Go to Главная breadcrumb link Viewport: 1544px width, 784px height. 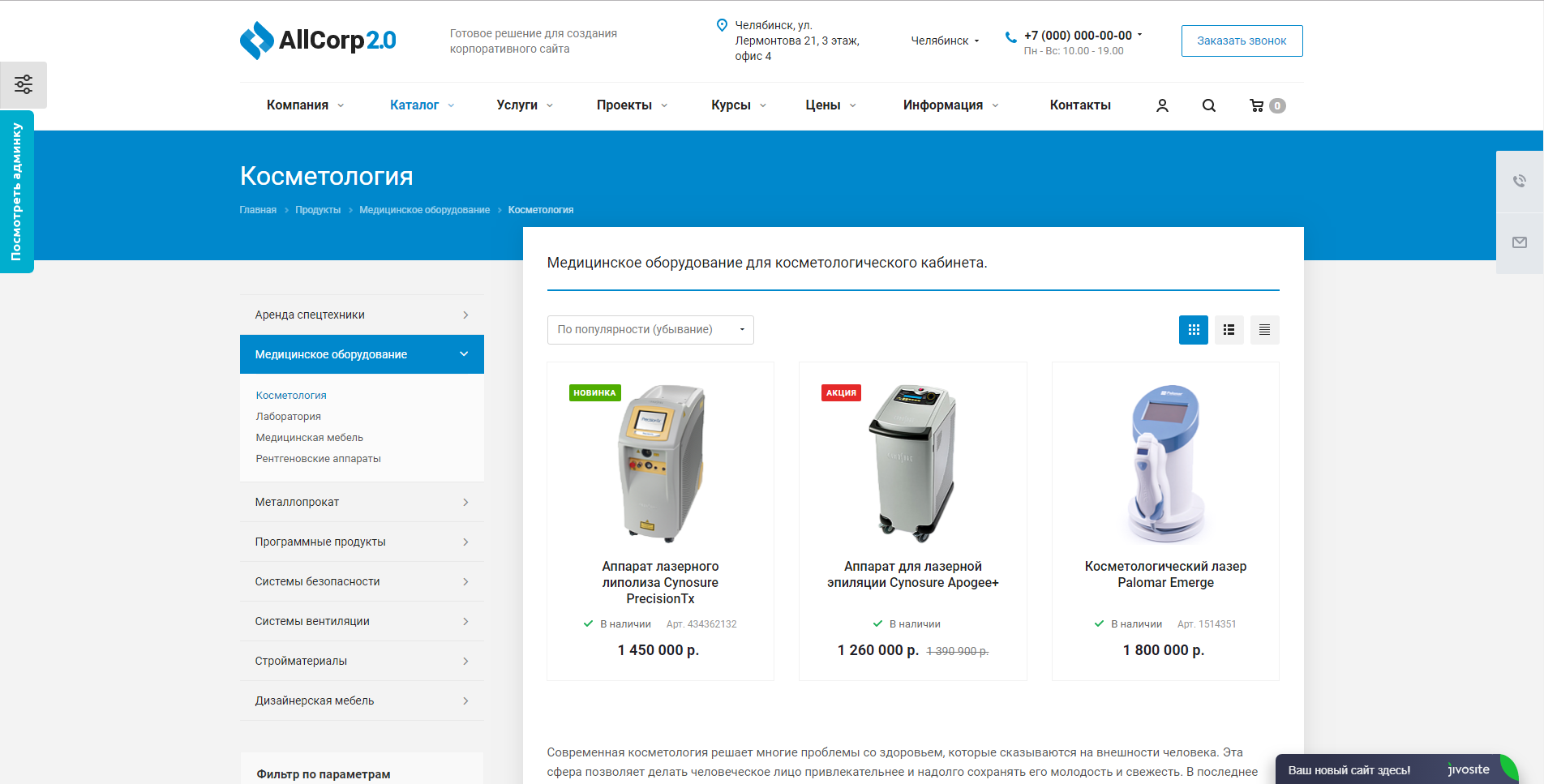[258, 210]
